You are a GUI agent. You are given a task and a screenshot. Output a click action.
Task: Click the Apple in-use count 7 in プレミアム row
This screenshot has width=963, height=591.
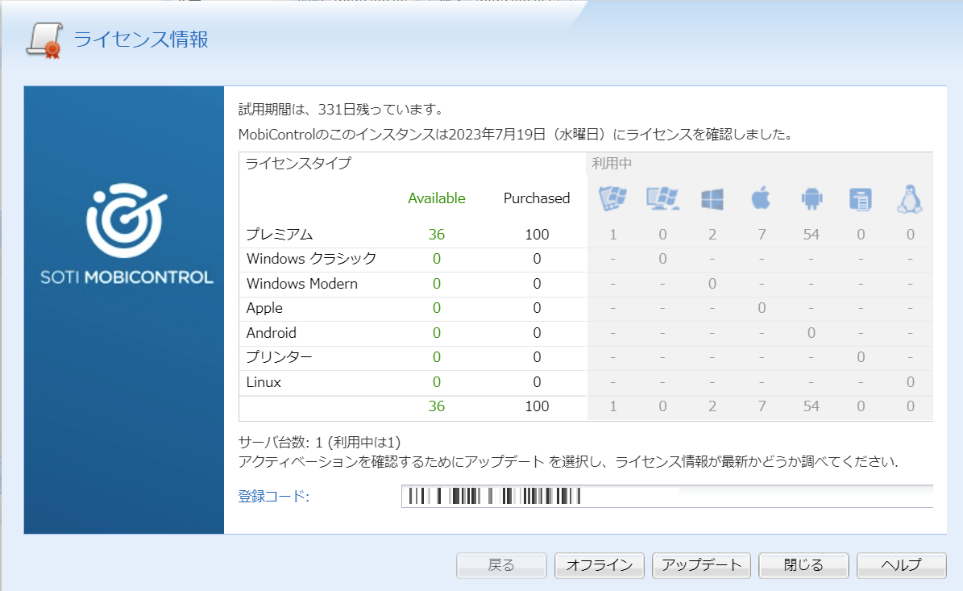pos(762,235)
